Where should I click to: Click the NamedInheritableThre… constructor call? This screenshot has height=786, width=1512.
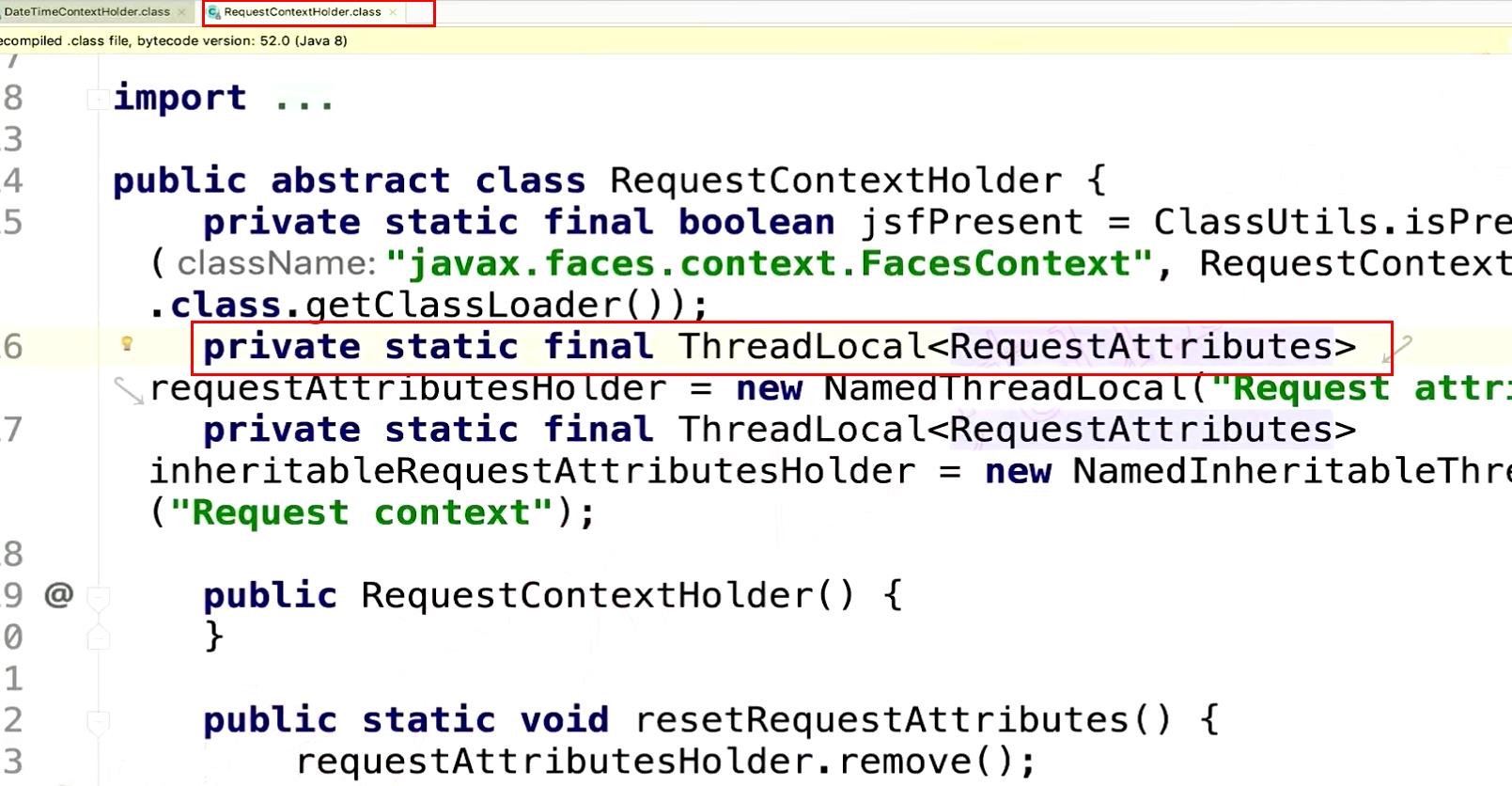[x=1292, y=471]
